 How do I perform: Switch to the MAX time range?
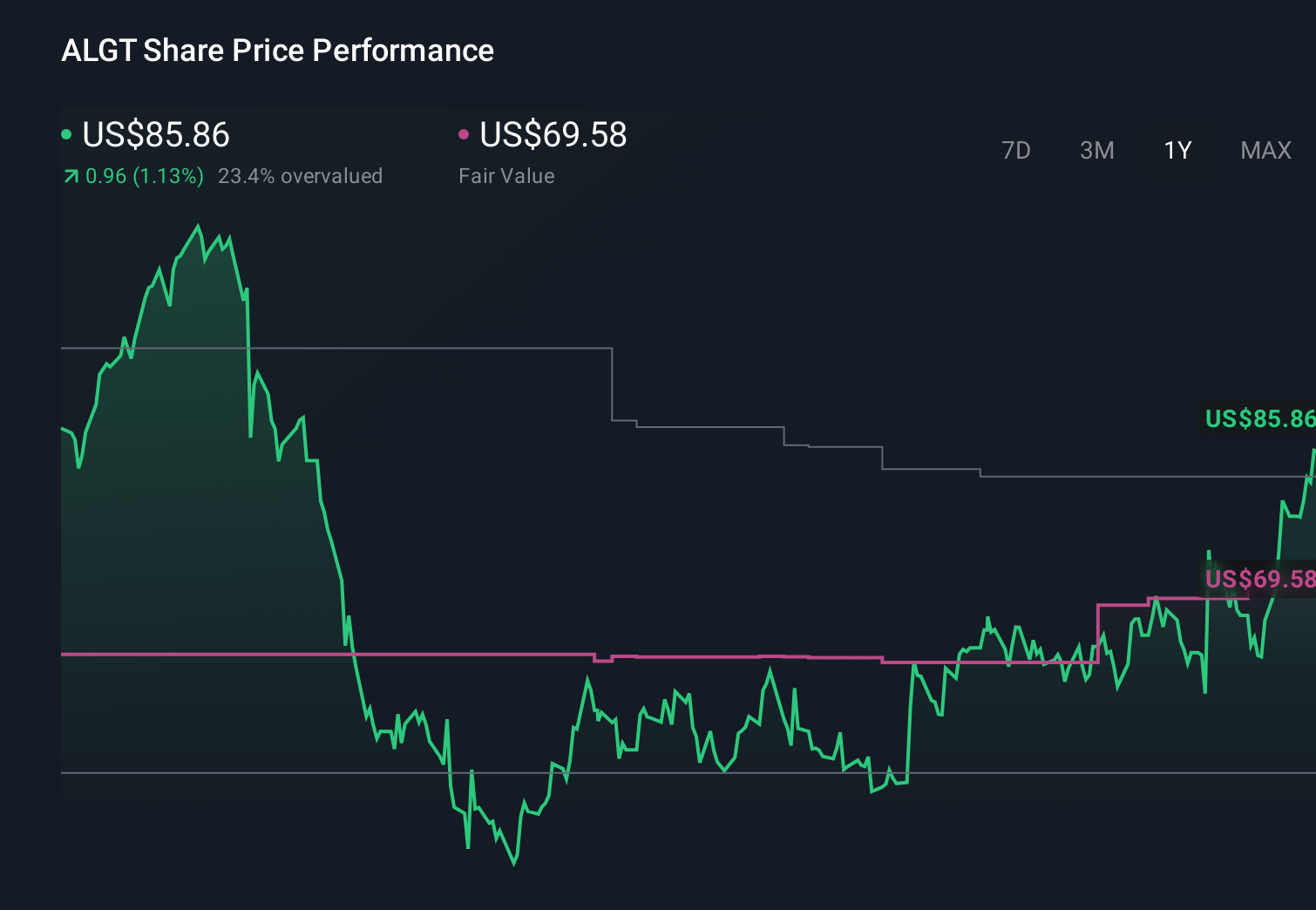pos(1265,150)
